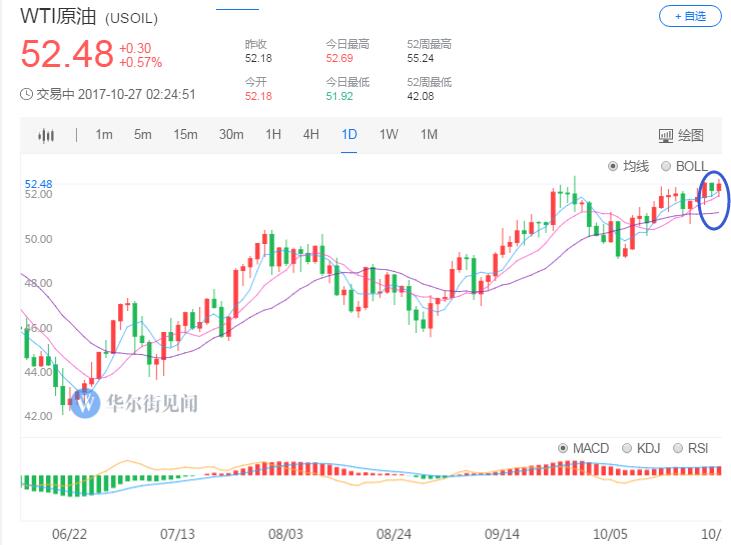Image resolution: width=731 pixels, height=545 pixels.
Task: Click the 今日最低 value 51.92
Action: click(x=339, y=96)
